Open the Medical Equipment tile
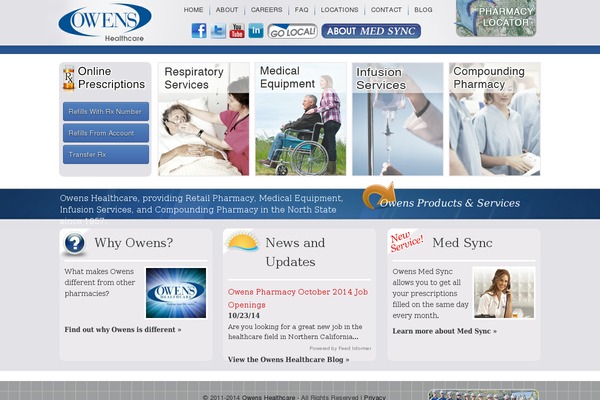 pyautogui.click(x=301, y=119)
